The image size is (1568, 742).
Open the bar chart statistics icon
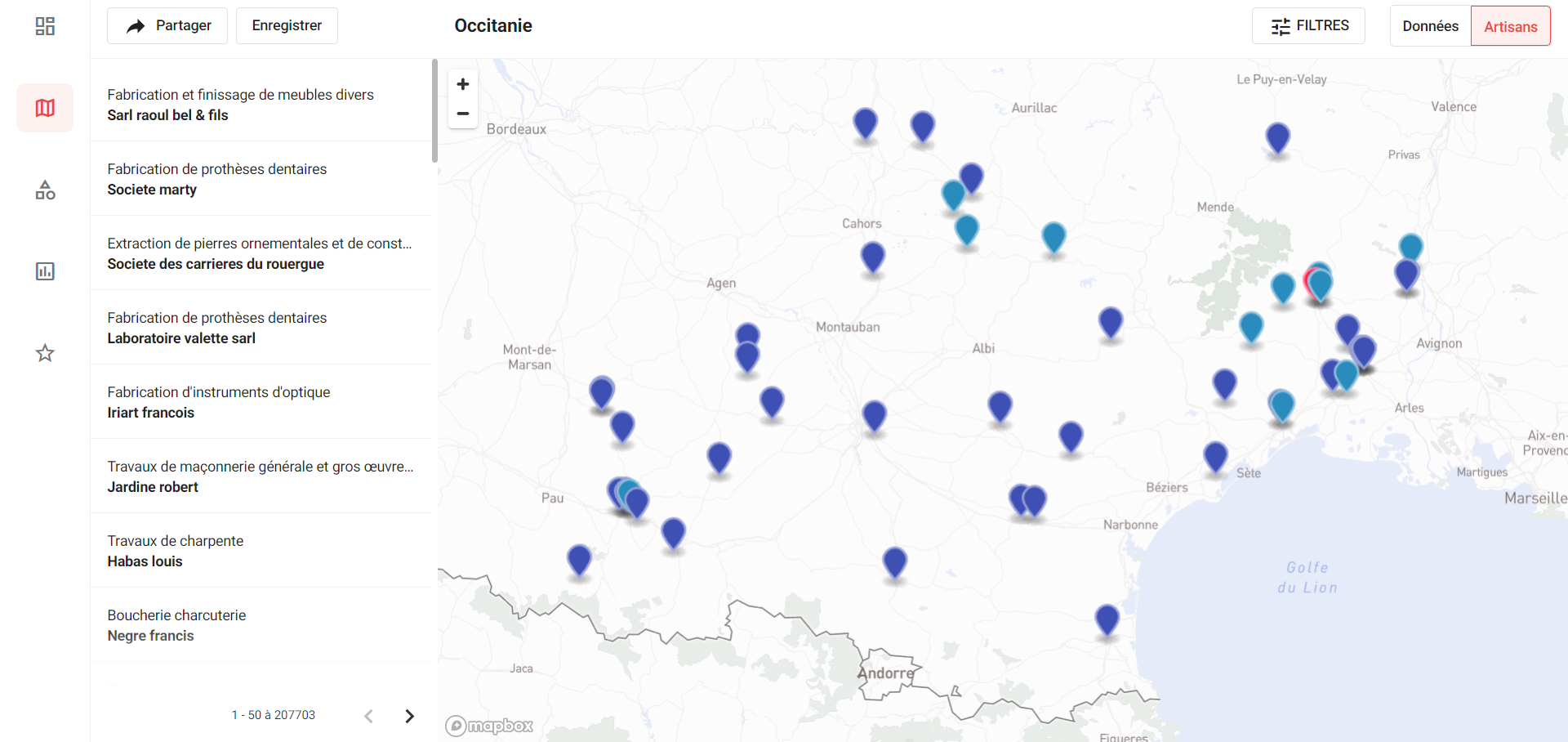(x=45, y=271)
